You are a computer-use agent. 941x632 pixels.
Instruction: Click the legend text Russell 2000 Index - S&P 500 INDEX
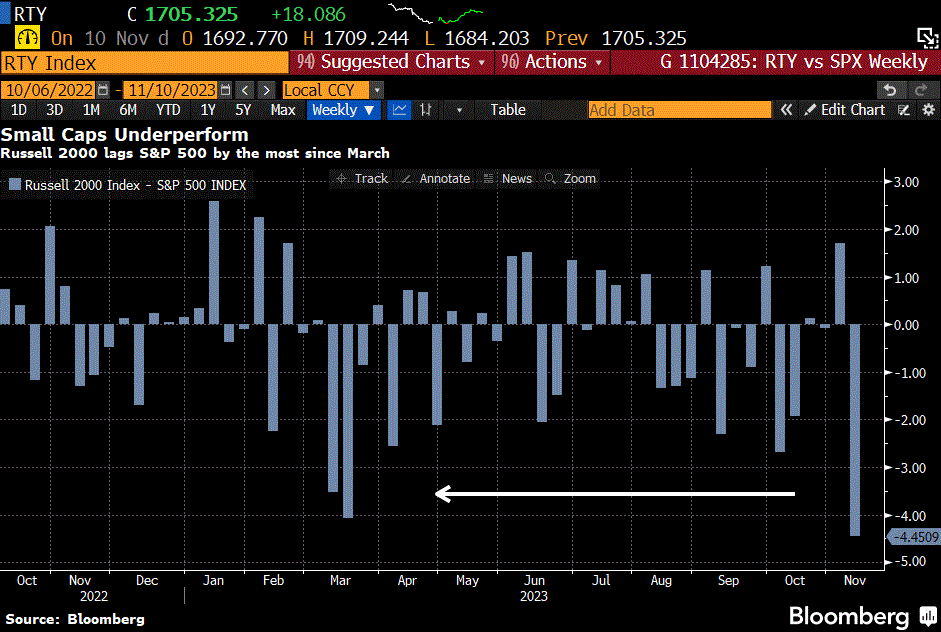pyautogui.click(x=135, y=185)
